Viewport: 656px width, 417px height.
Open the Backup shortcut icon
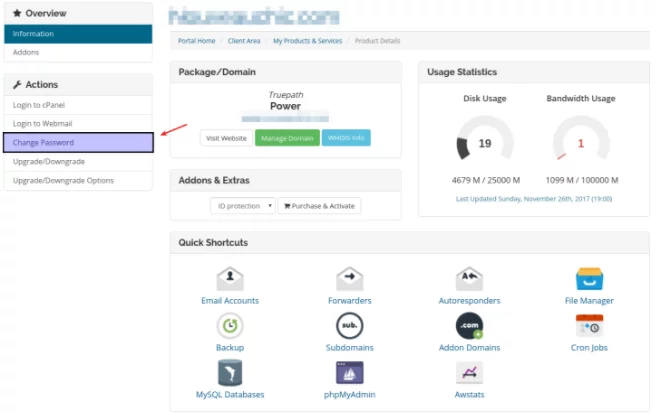[230, 326]
